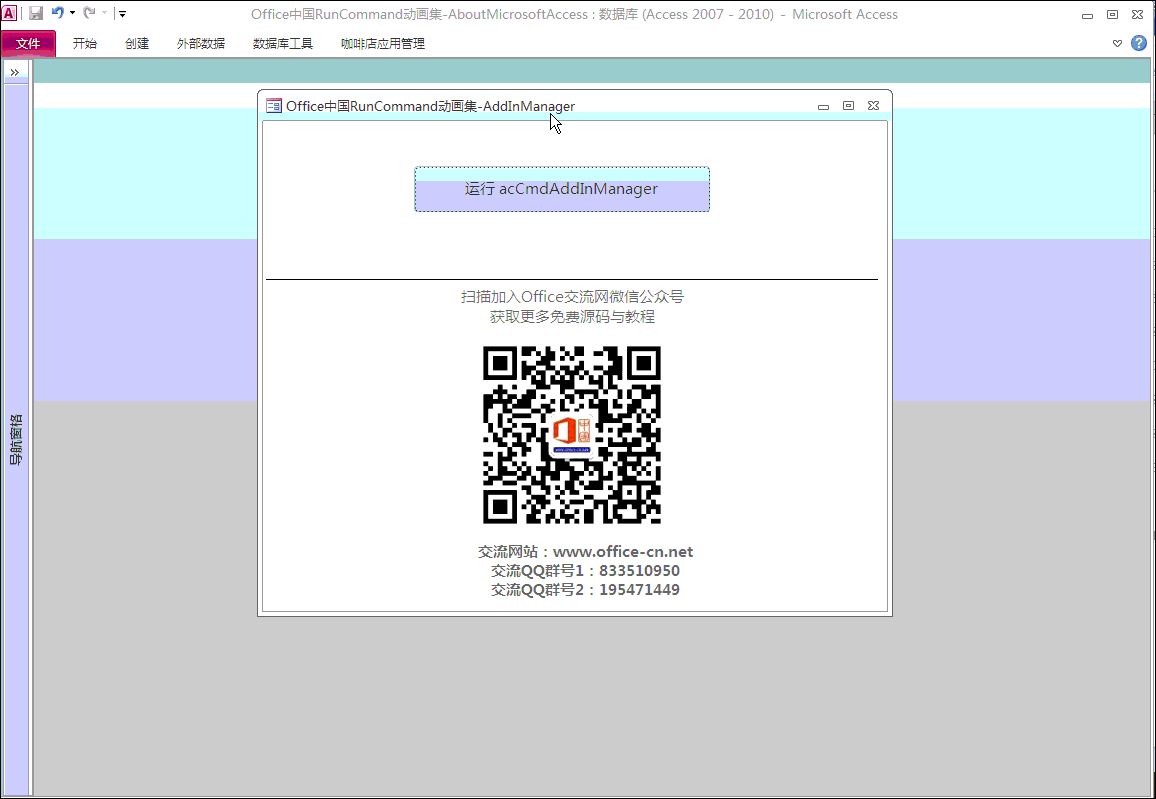Click the QQ group number 195471449

pyautogui.click(x=639, y=590)
